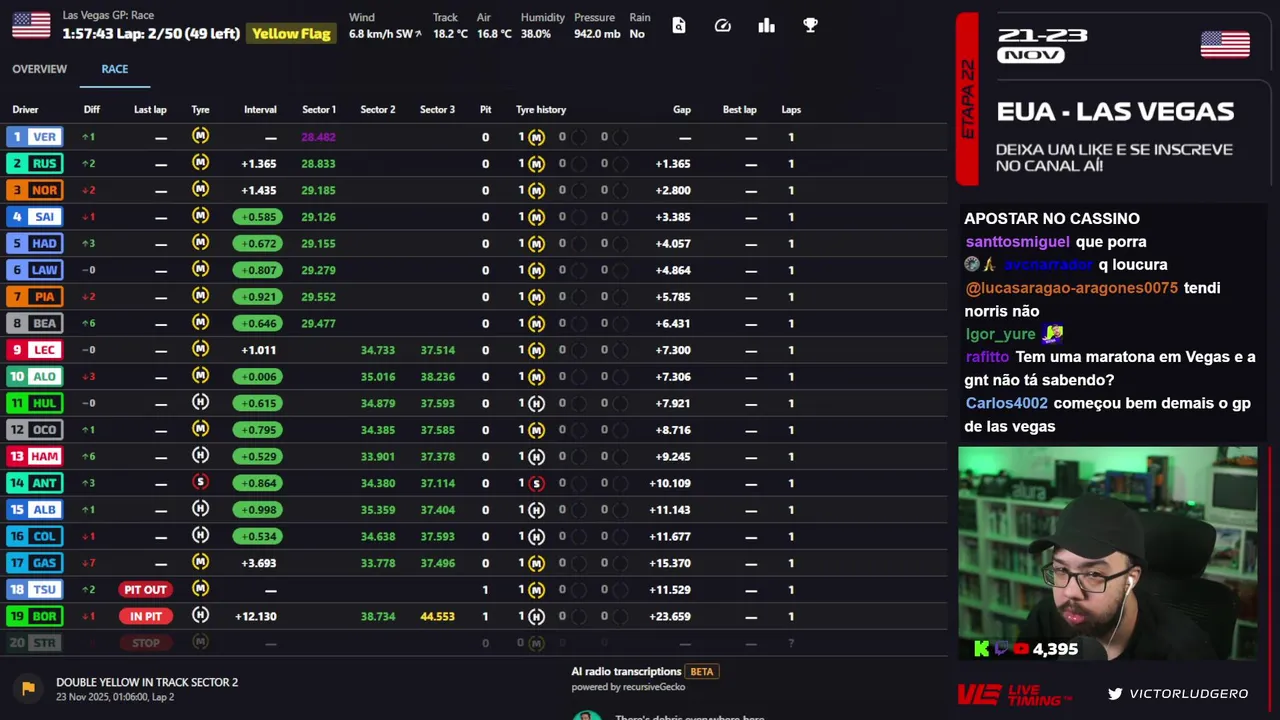Sort by Best lap column header

740,110
